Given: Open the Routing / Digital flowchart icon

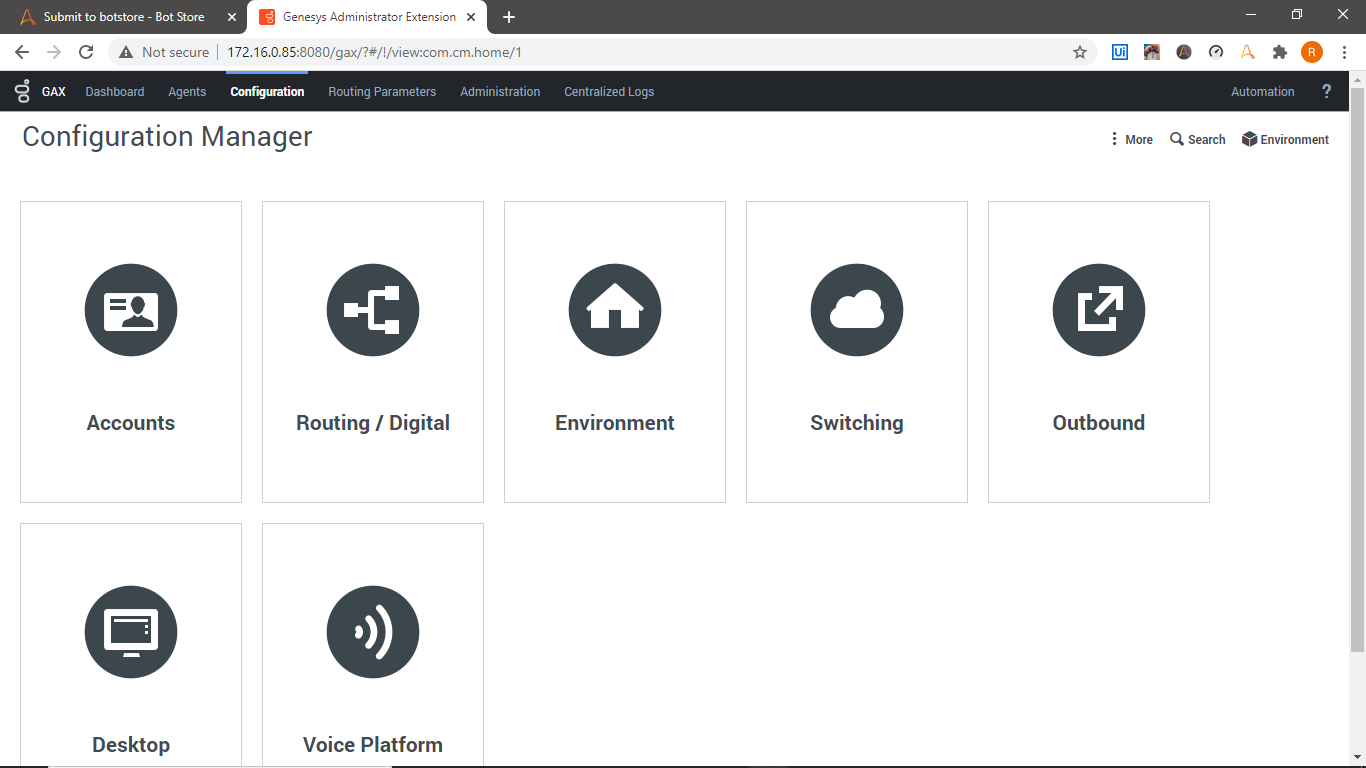Looking at the screenshot, I should tap(373, 310).
